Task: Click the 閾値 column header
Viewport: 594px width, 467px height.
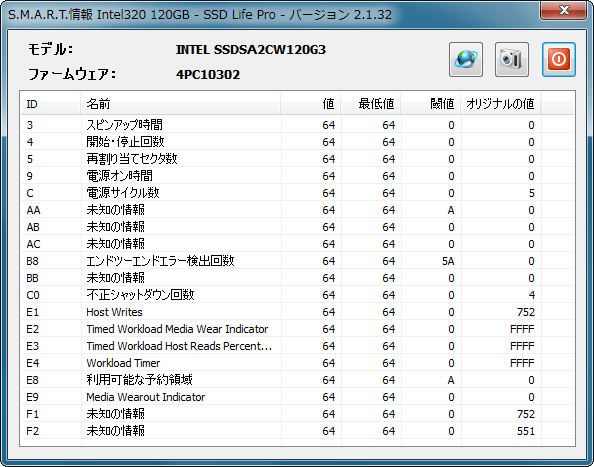Action: (x=431, y=103)
